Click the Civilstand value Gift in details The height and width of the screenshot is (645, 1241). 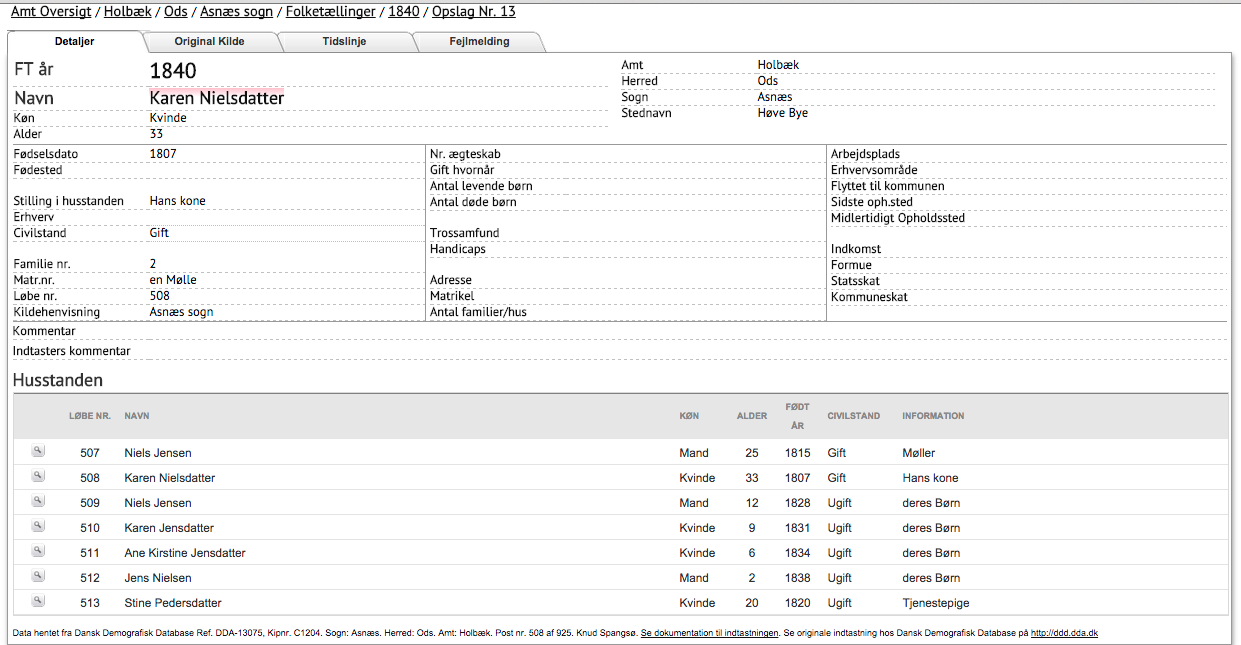[159, 233]
